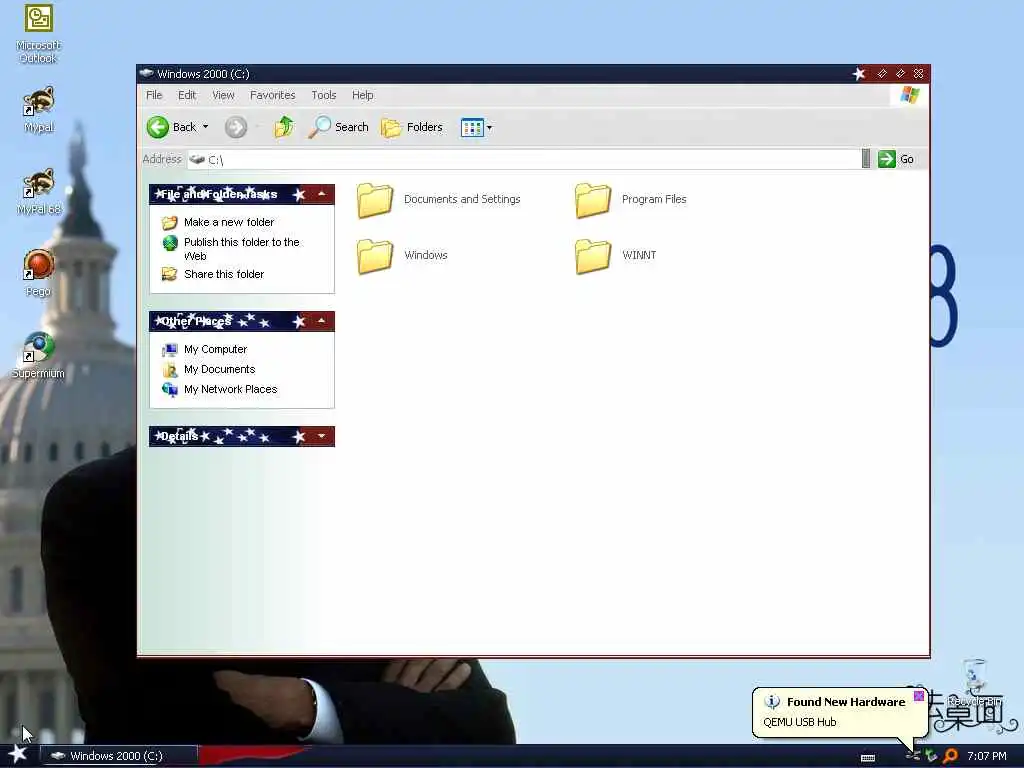The image size is (1024, 768).
Task: Open the View menu
Action: click(223, 95)
